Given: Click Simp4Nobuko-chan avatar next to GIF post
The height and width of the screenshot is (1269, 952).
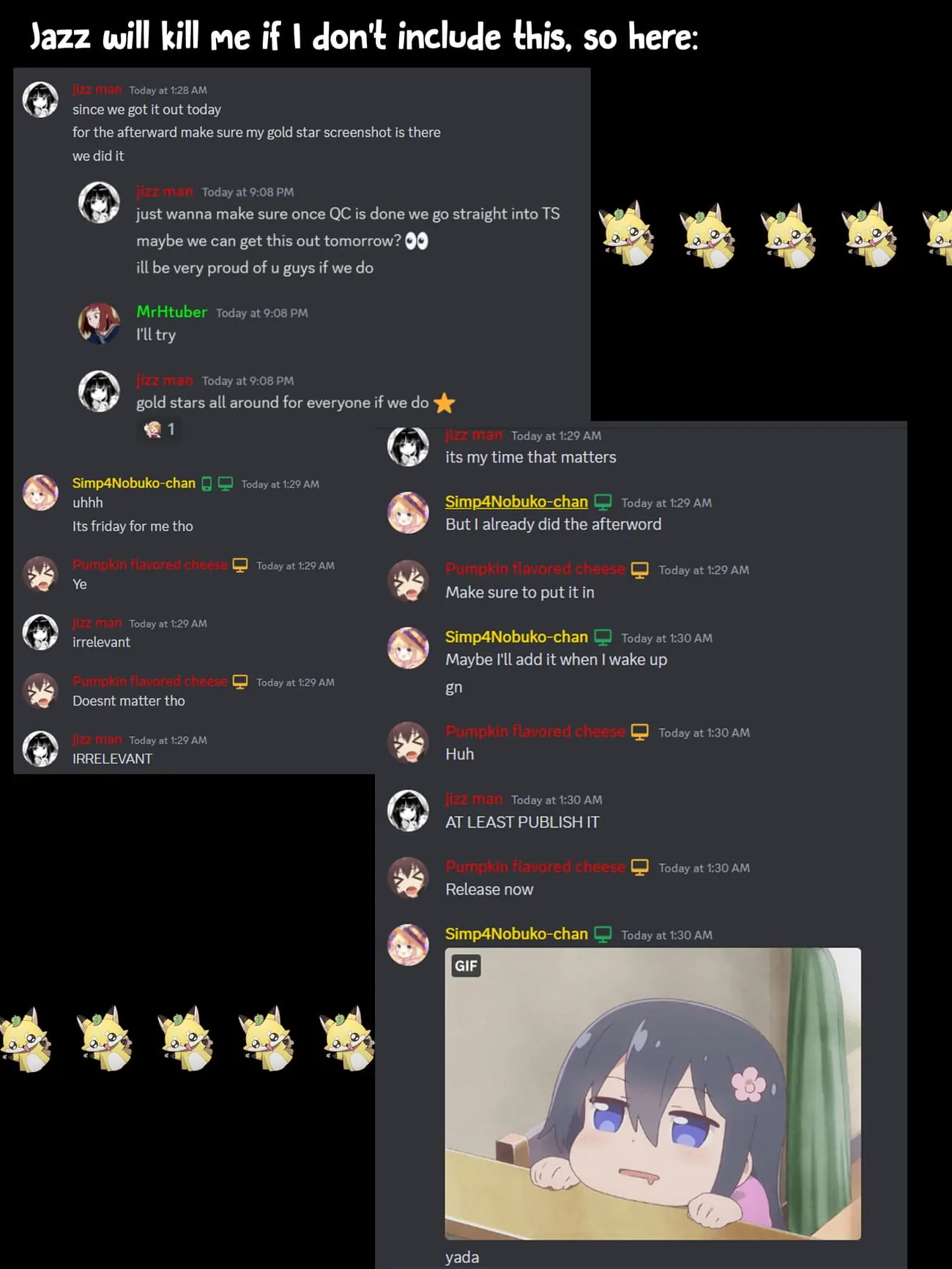Looking at the screenshot, I should 408,945.
